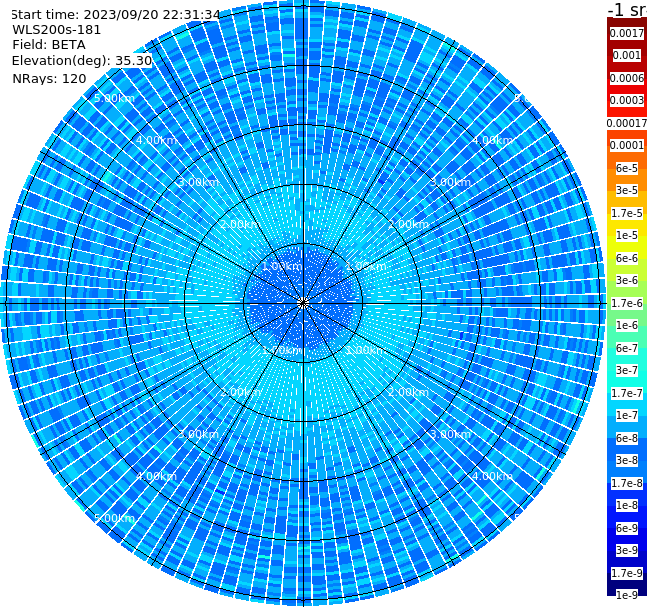Click the lower-left 2.00km range label
Screen dimensions: 647x607
pos(241,392)
